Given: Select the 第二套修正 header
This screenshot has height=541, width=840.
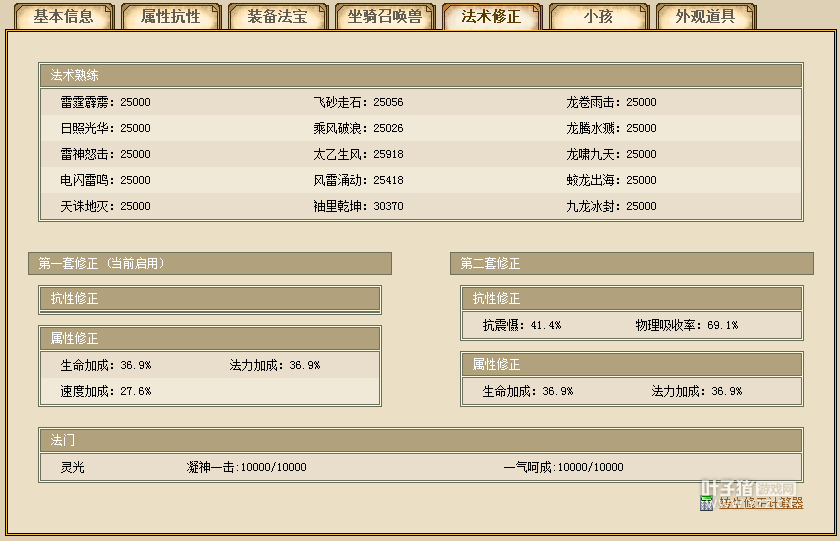Looking at the screenshot, I should pyautogui.click(x=631, y=263).
